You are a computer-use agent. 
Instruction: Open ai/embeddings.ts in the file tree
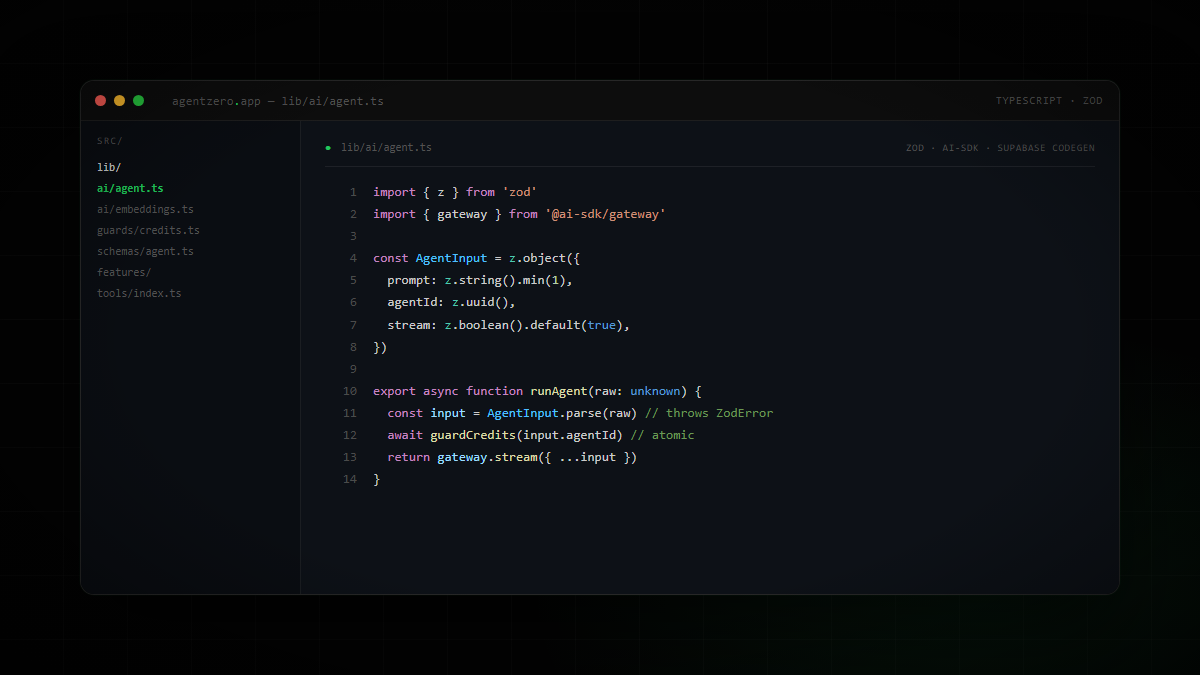pyautogui.click(x=145, y=209)
